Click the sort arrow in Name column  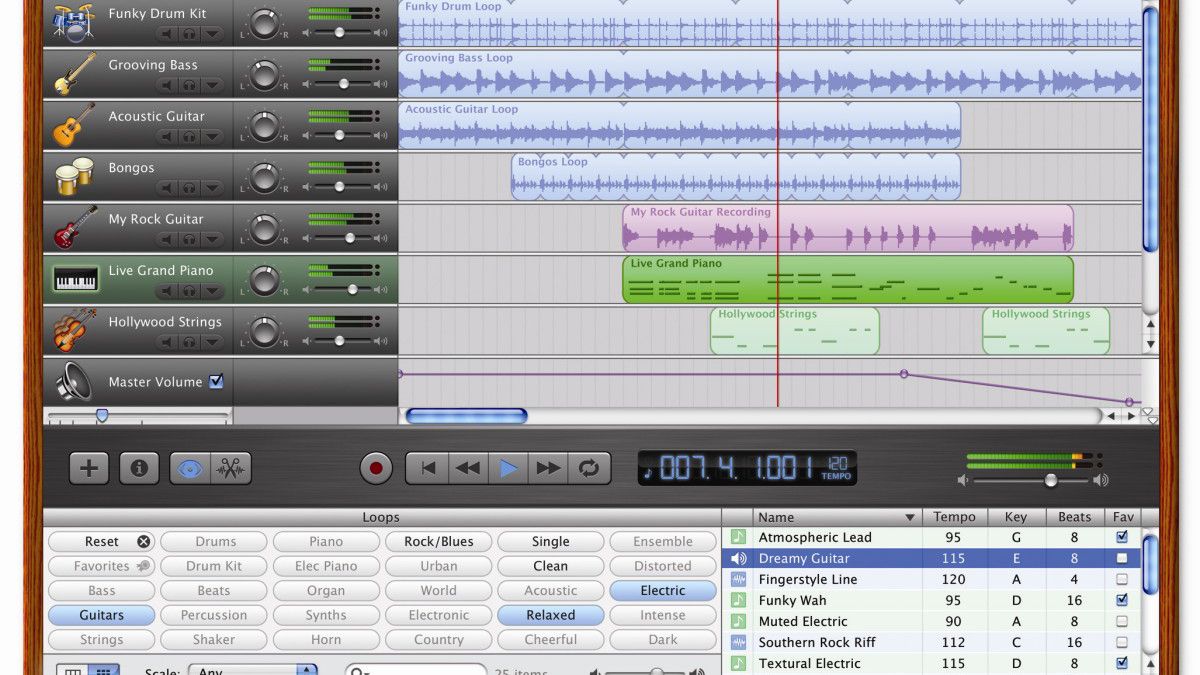click(910, 517)
